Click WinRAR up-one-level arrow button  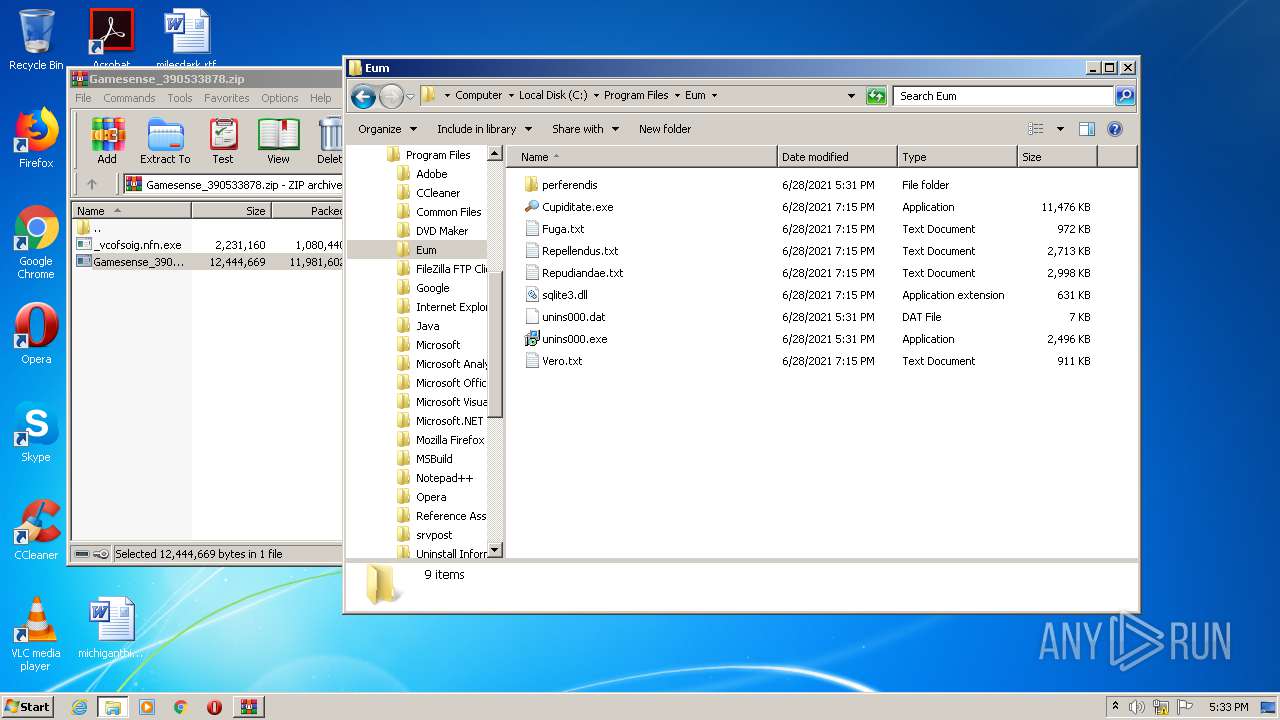point(92,184)
